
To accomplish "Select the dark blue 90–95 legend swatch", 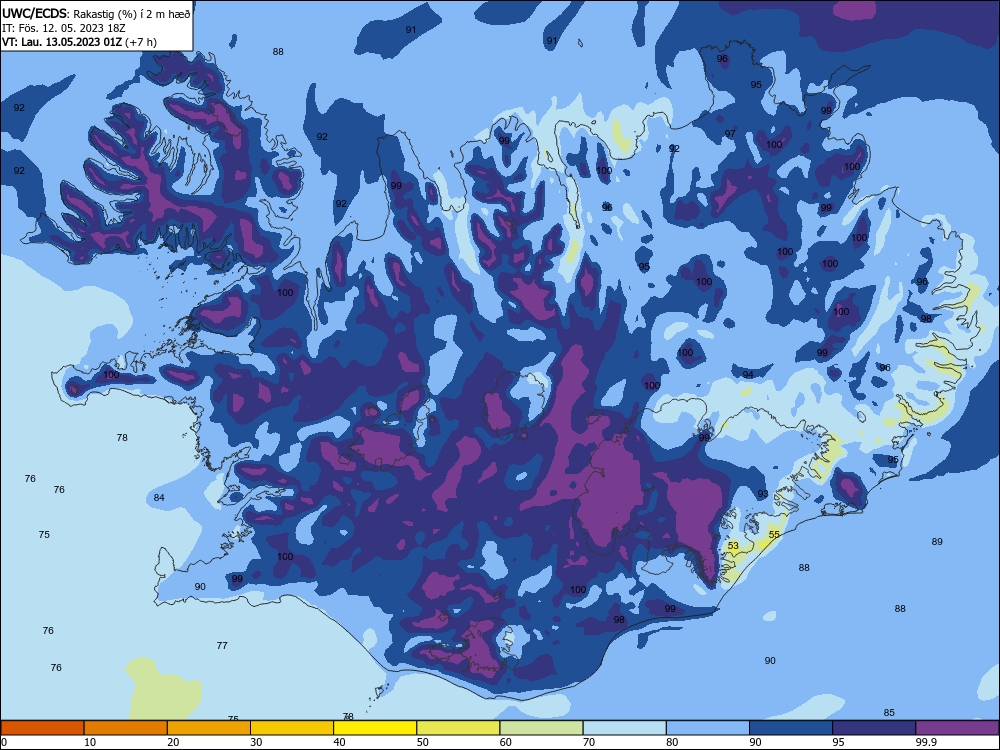I will tap(791, 728).
